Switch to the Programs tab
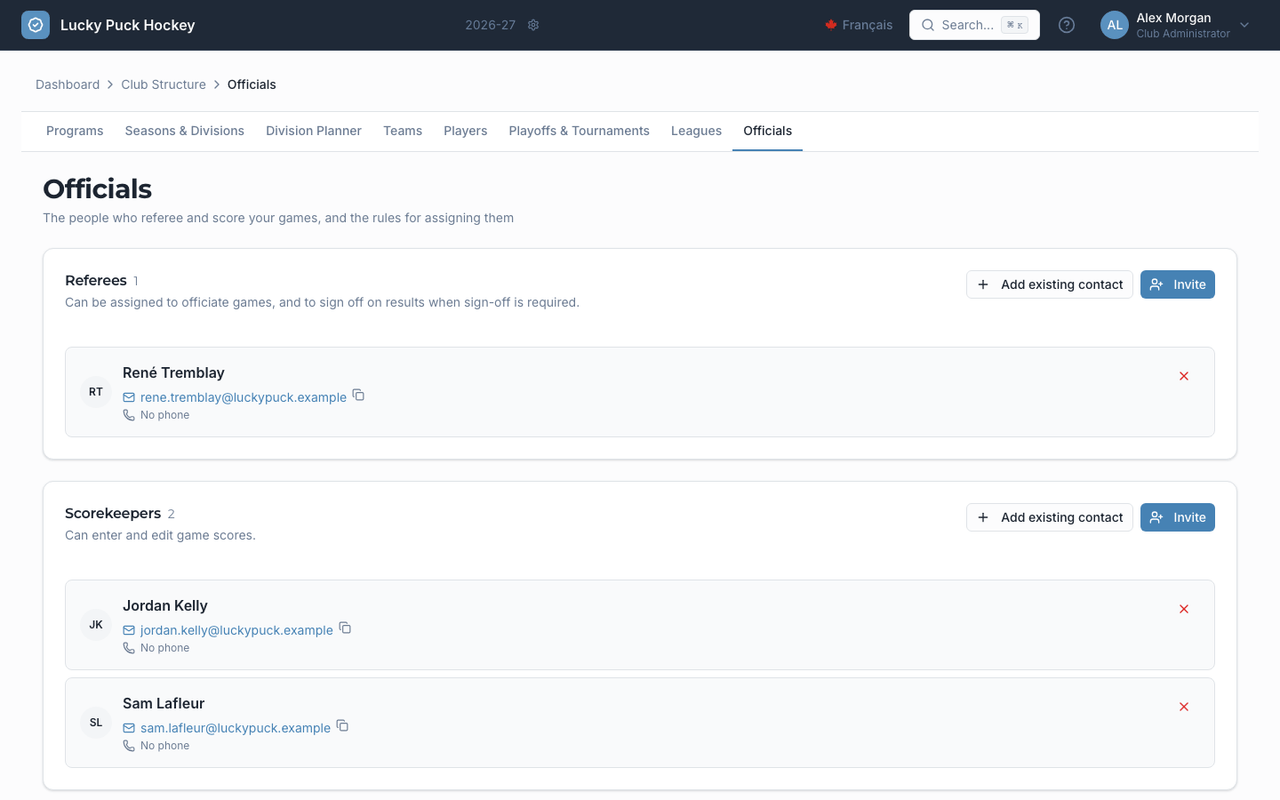Screen dimensions: 1280x800 point(75,131)
